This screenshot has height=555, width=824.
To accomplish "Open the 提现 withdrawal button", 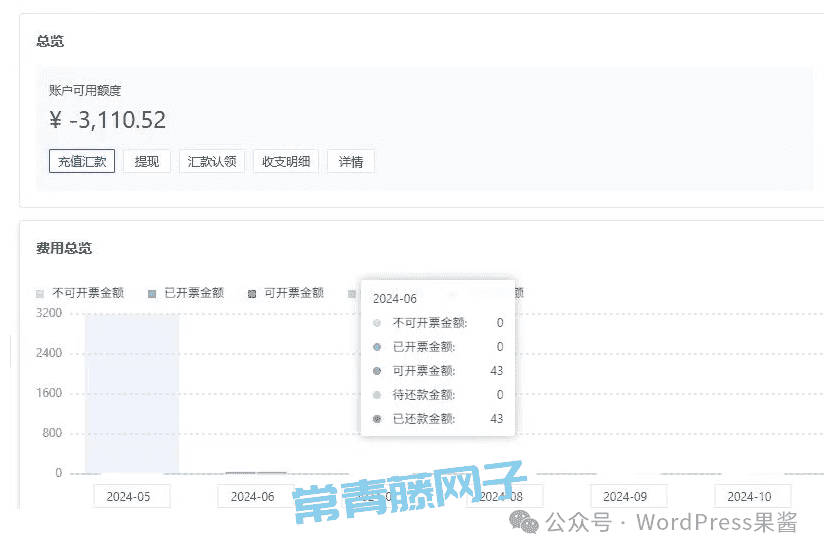I will [x=147, y=161].
